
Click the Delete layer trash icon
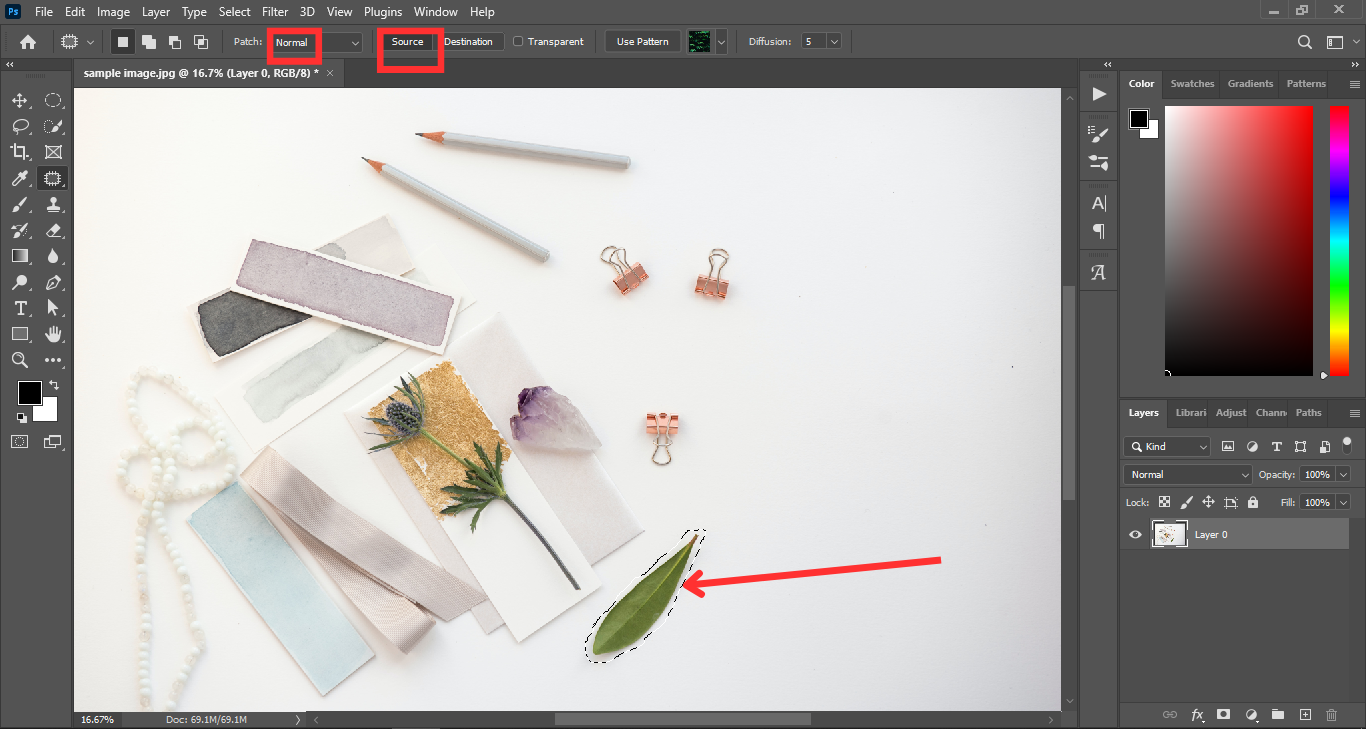[1331, 715]
